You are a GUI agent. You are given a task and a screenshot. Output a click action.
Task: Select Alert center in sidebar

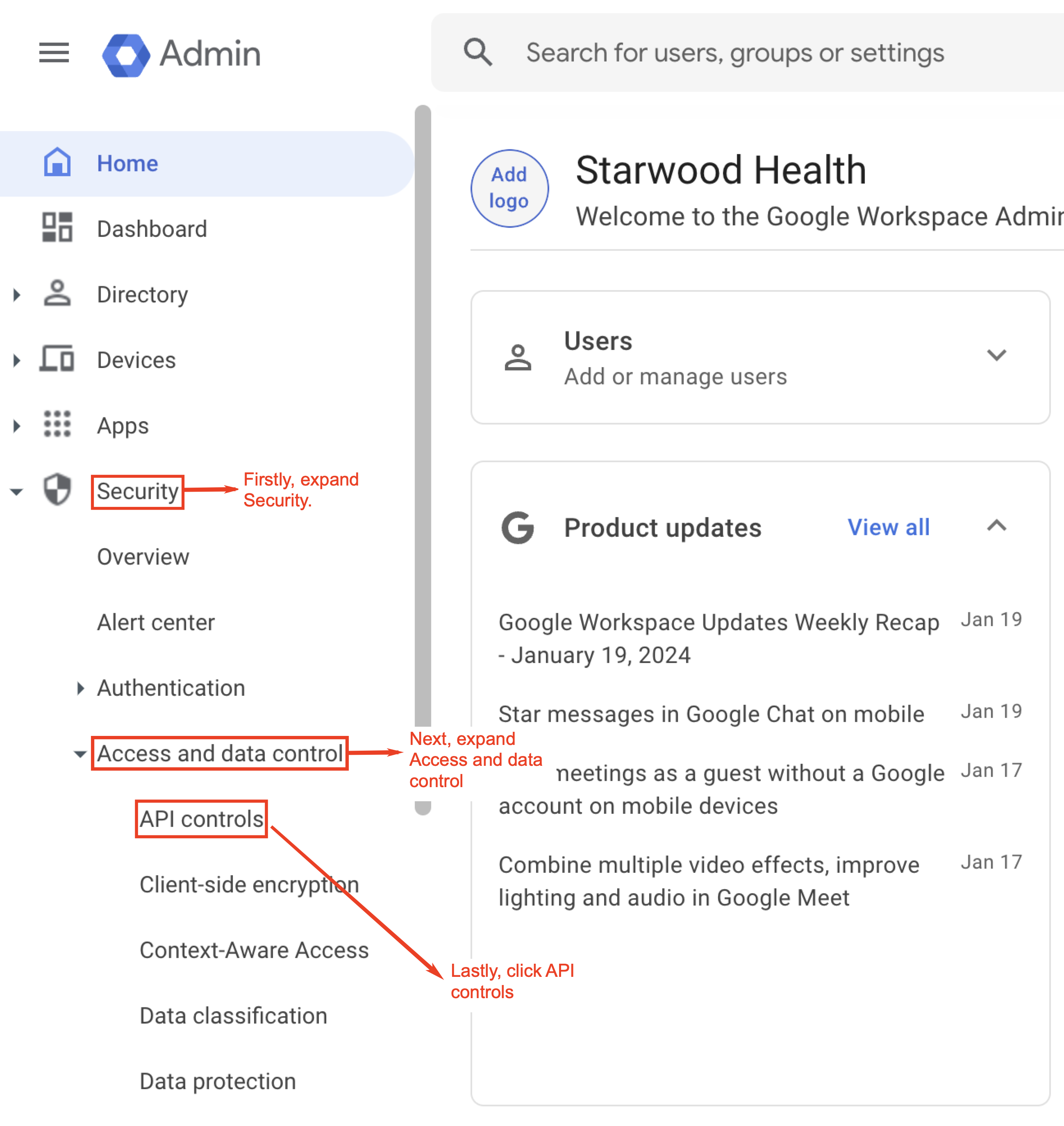pyautogui.click(x=156, y=622)
